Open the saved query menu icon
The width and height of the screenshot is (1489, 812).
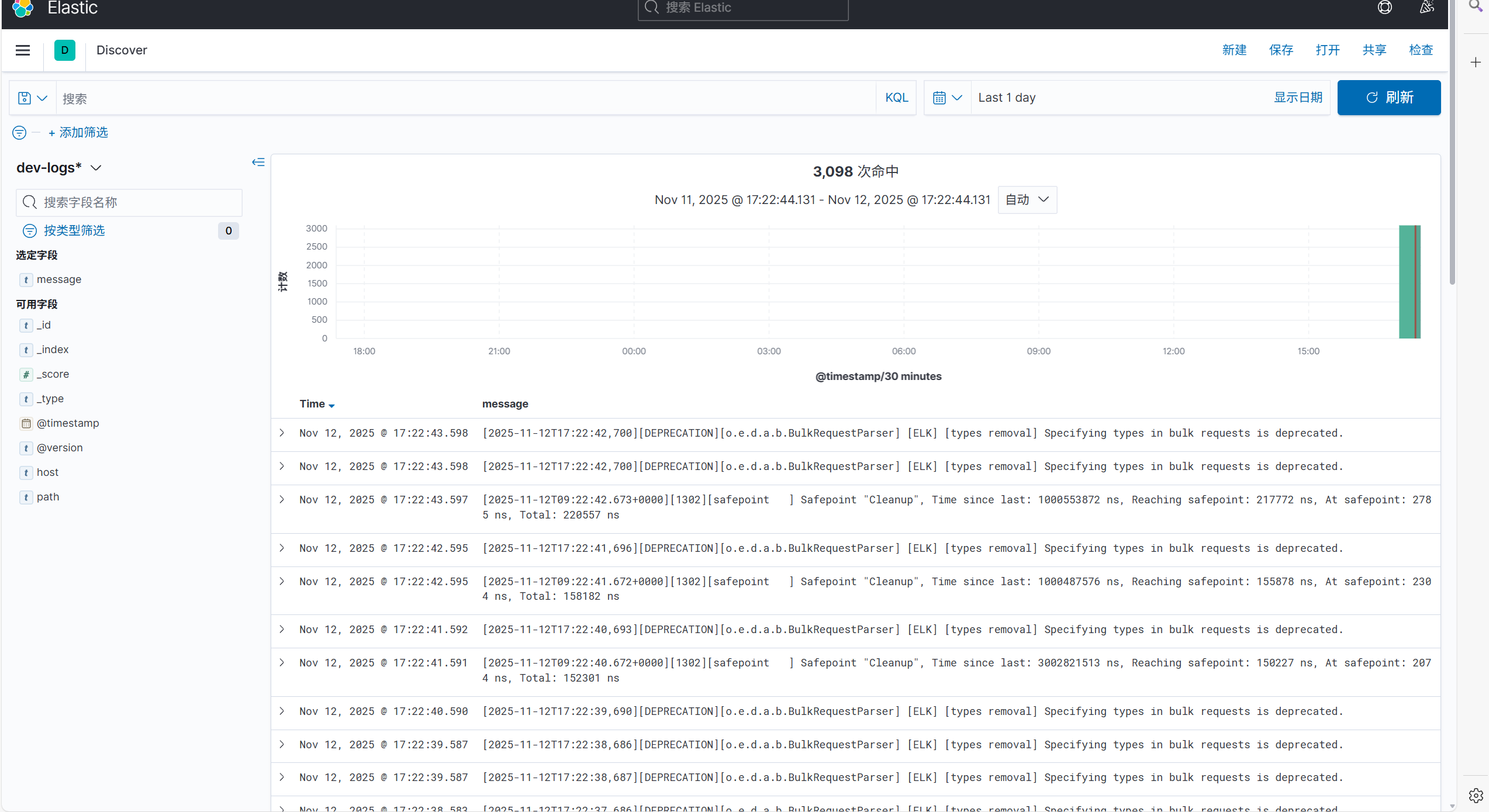(x=32, y=98)
